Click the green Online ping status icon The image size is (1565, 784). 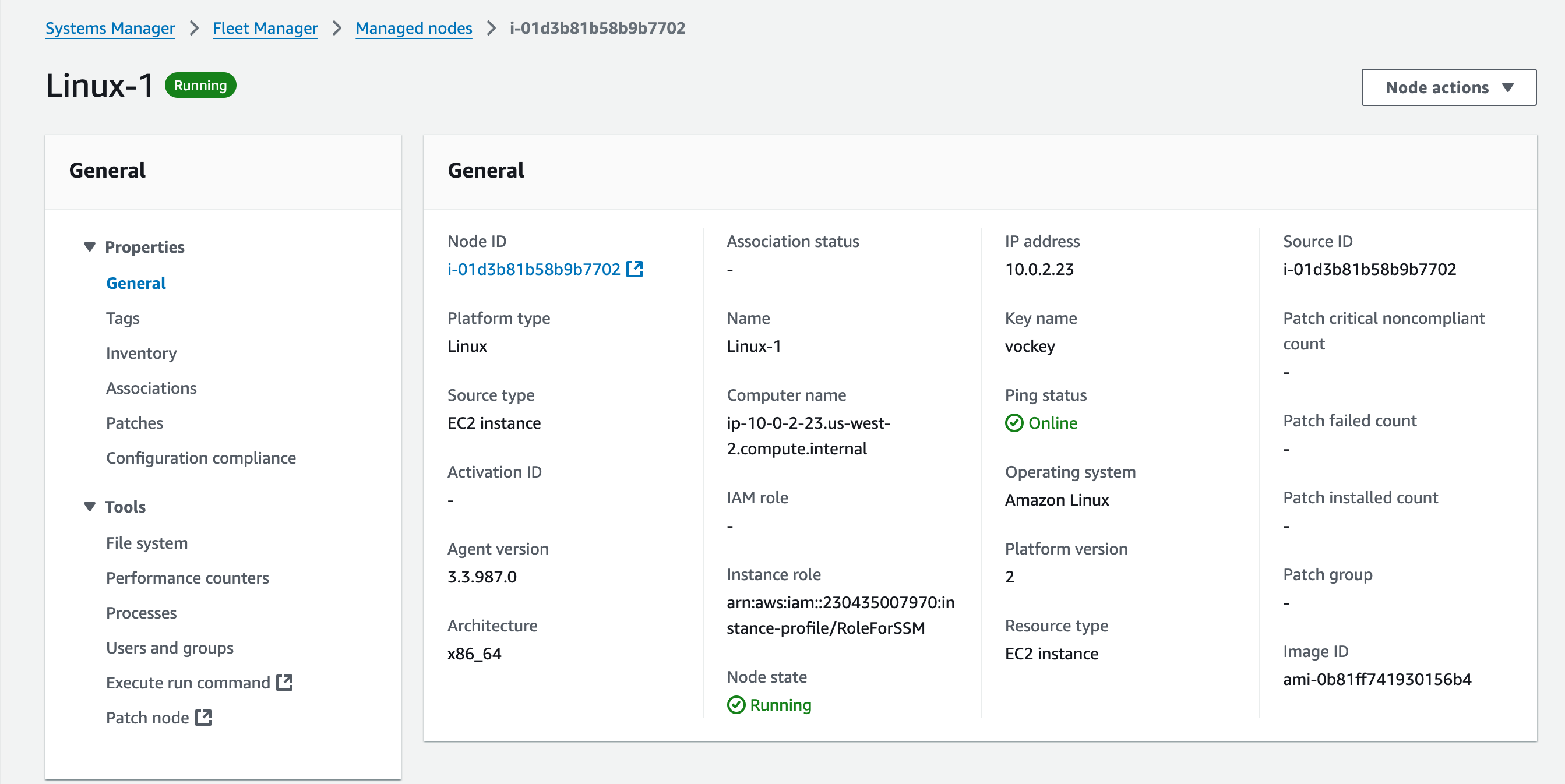click(1013, 423)
